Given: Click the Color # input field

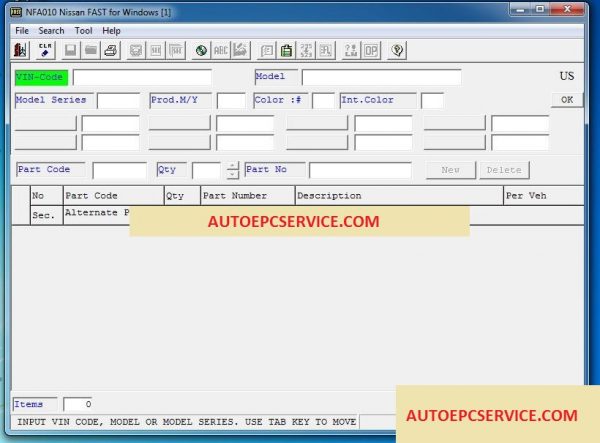Looking at the screenshot, I should pyautogui.click(x=323, y=101).
